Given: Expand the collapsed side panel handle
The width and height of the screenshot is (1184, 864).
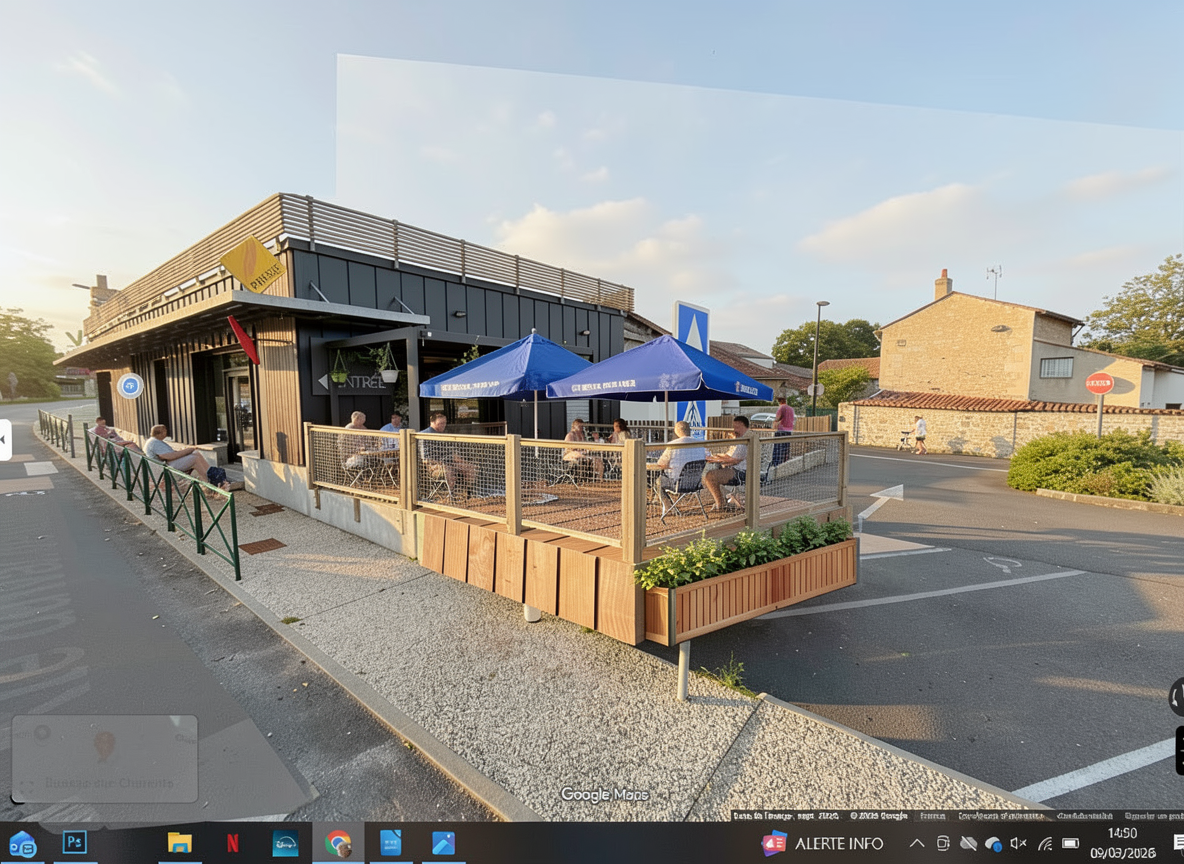Looking at the screenshot, I should (x=5, y=440).
